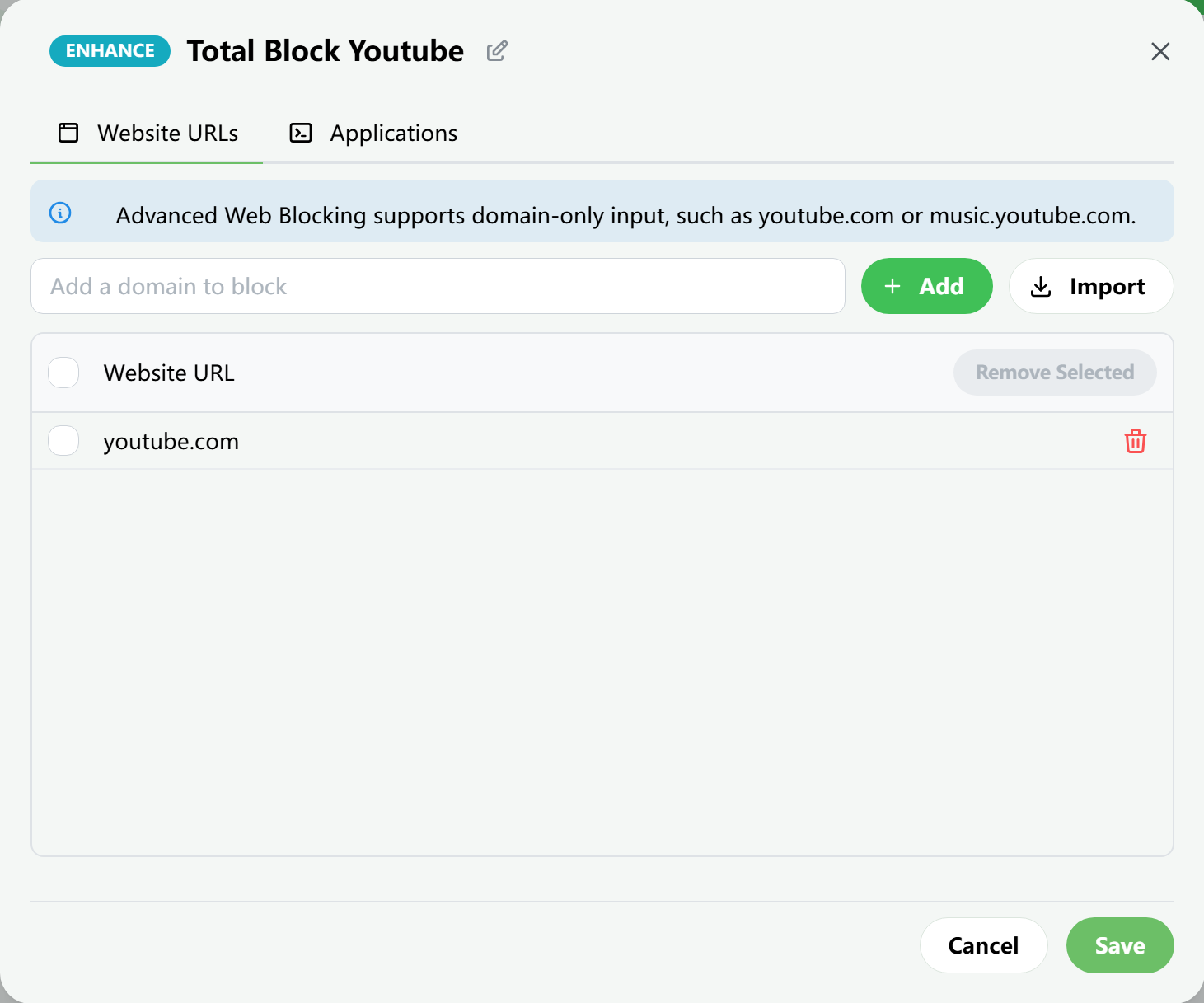The height and width of the screenshot is (1003, 1204).
Task: Import a list of domains
Action: click(1090, 286)
